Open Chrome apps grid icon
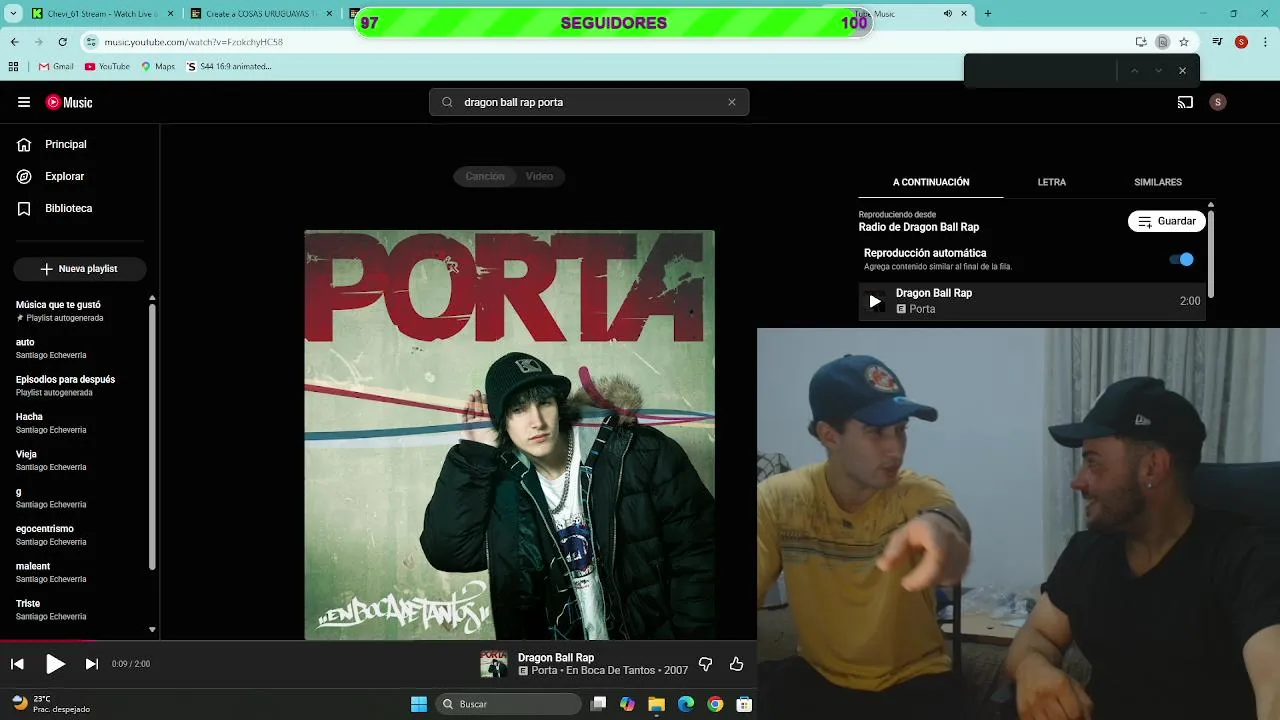 pos(13,66)
